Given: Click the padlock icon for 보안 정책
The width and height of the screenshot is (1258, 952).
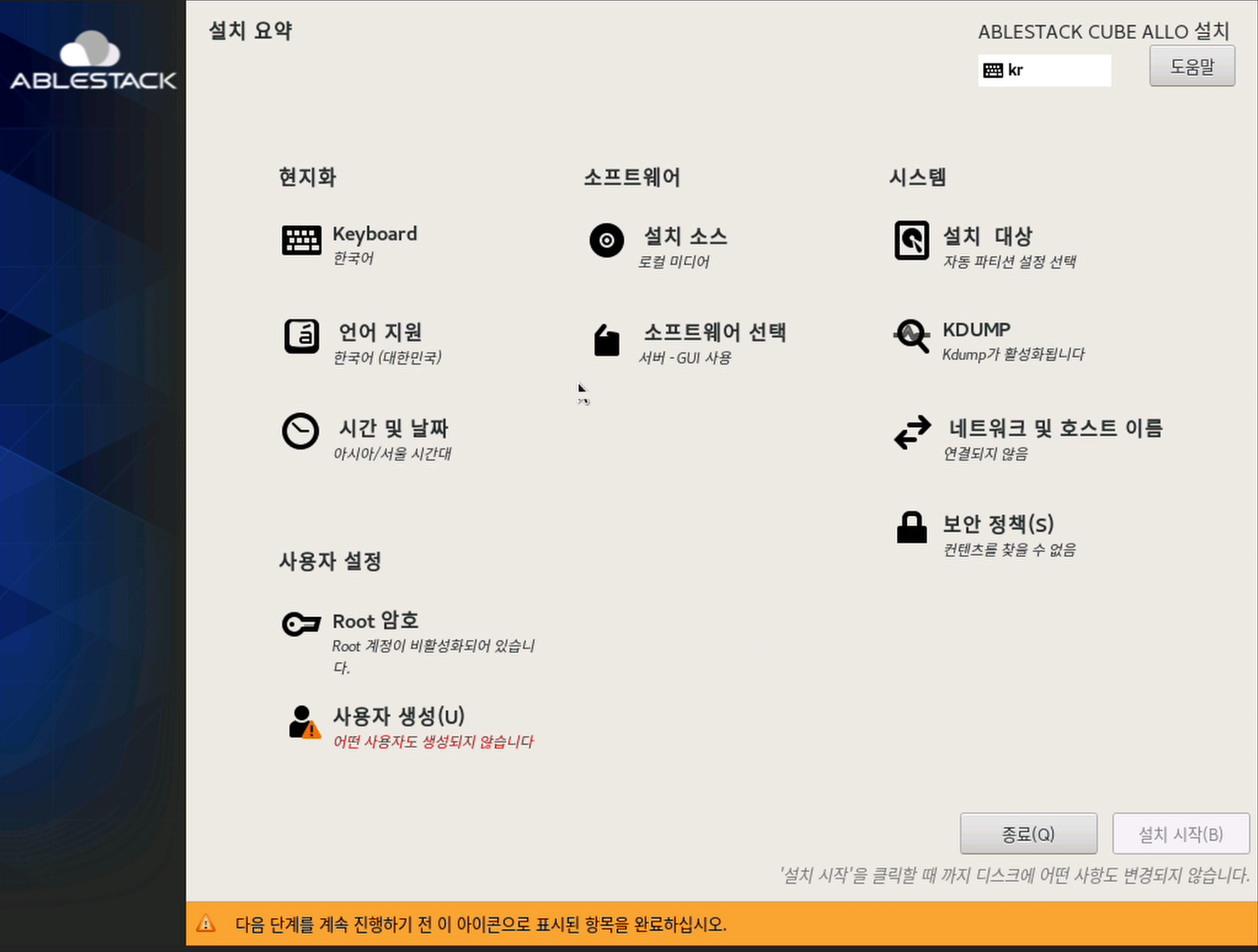Looking at the screenshot, I should coord(911,527).
